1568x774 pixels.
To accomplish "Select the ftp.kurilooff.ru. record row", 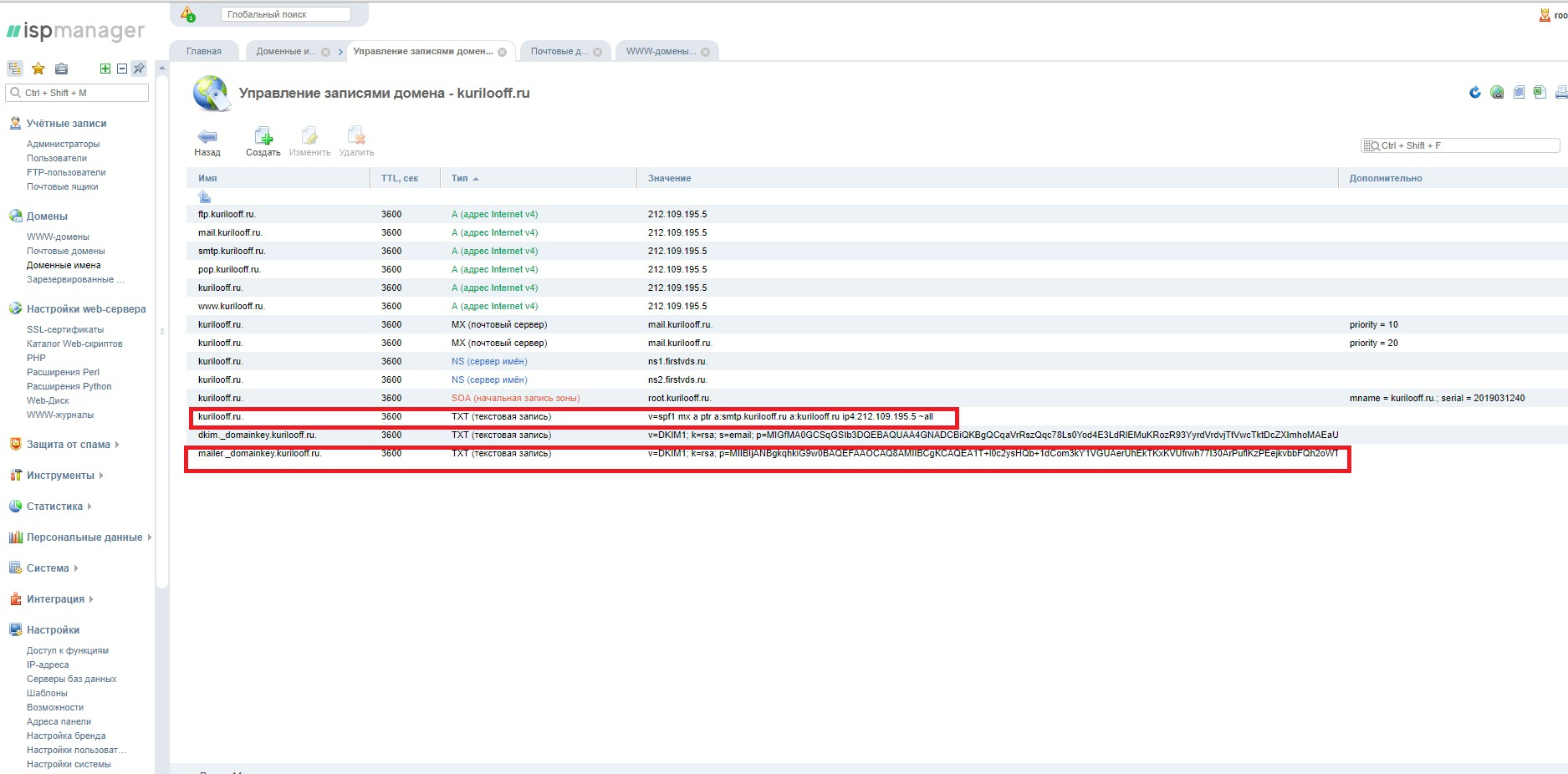I will click(x=876, y=214).
